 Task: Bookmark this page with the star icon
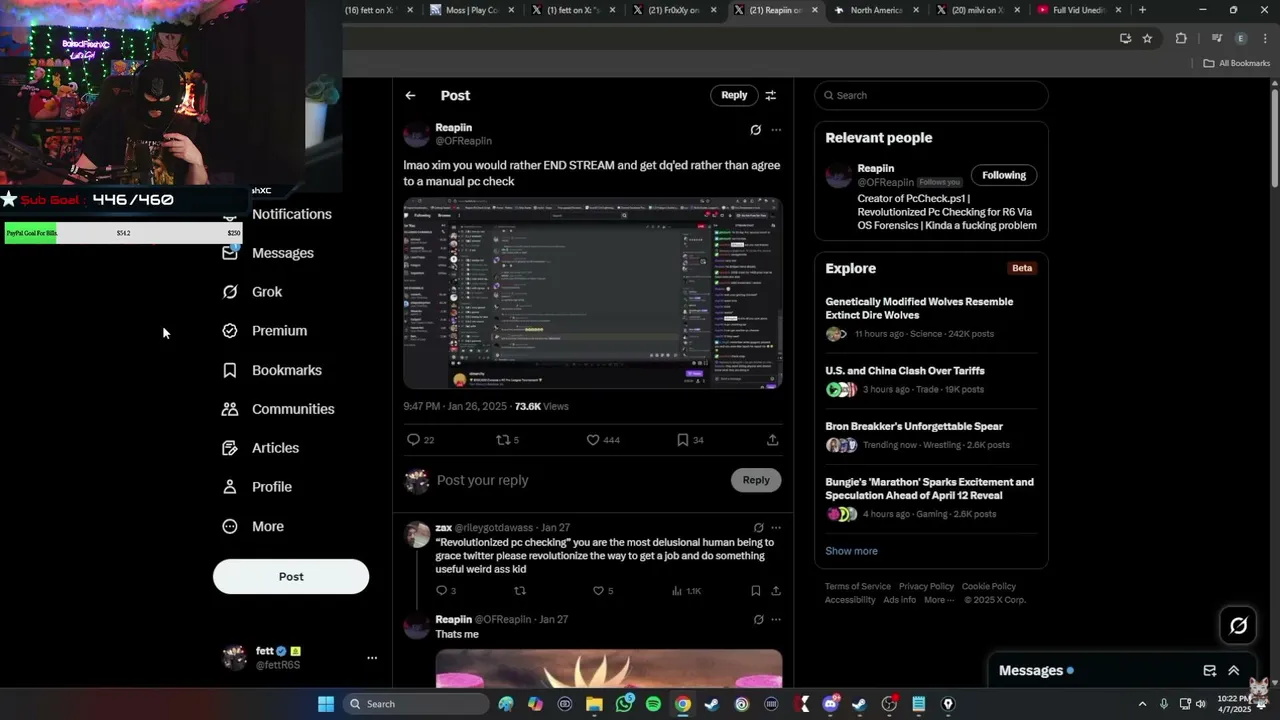1147,38
